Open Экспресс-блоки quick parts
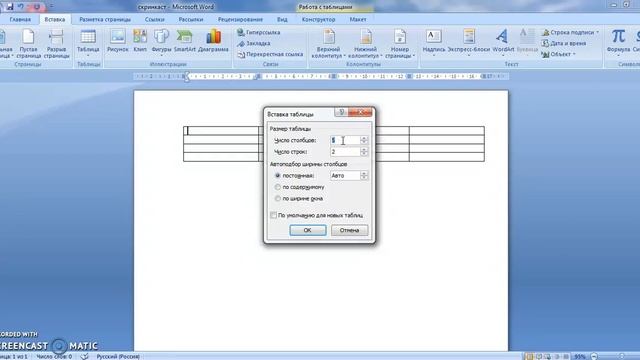The height and width of the screenshot is (360, 640). click(469, 42)
